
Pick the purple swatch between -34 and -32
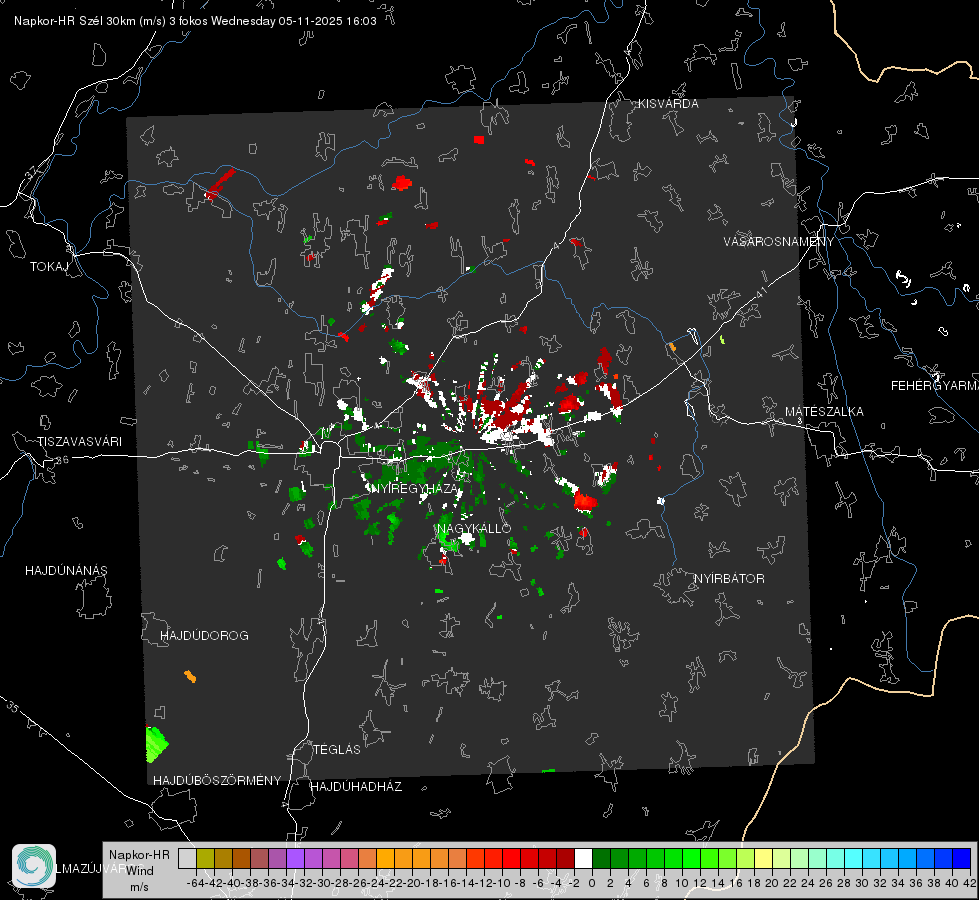tap(295, 858)
